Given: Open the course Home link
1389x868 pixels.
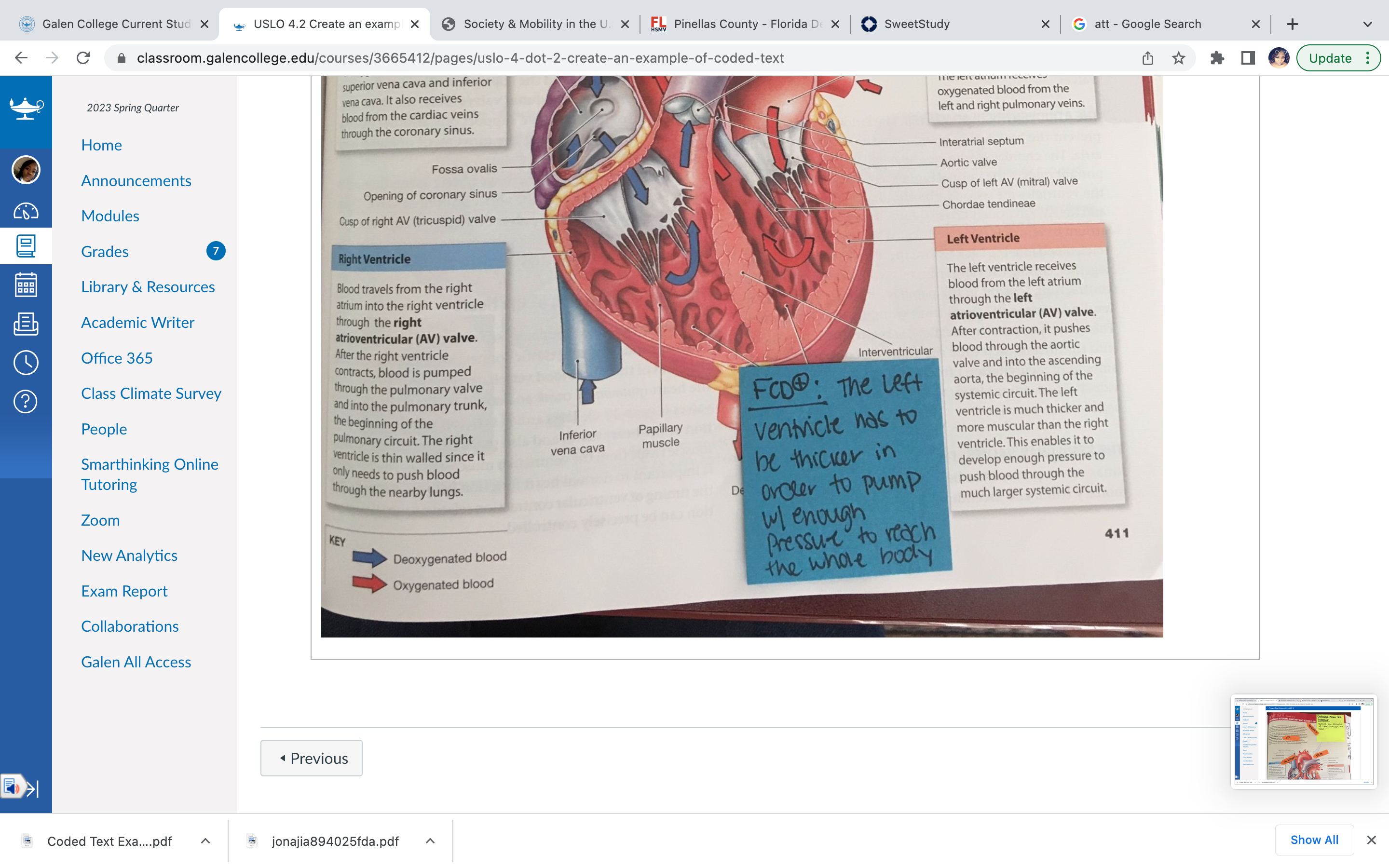Looking at the screenshot, I should (102, 145).
